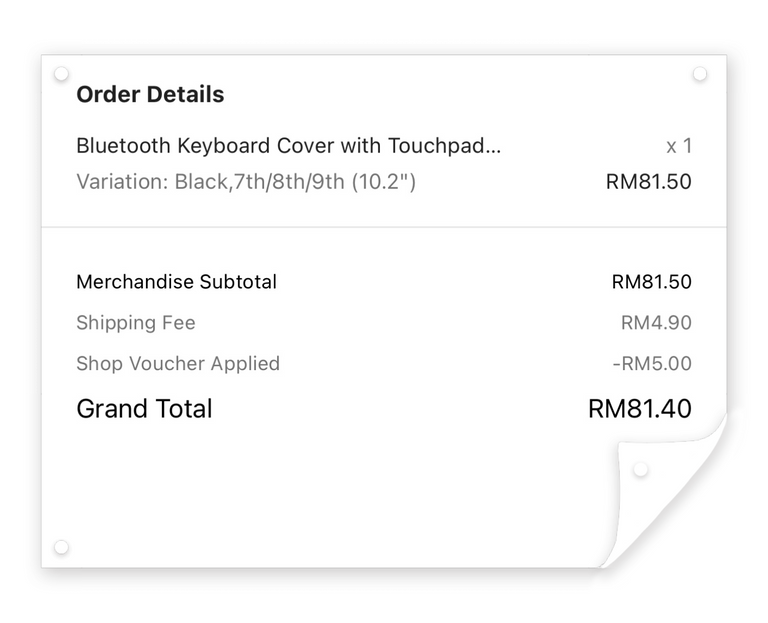
Task: Select the Merchandise Subtotal label
Action: [x=176, y=282]
